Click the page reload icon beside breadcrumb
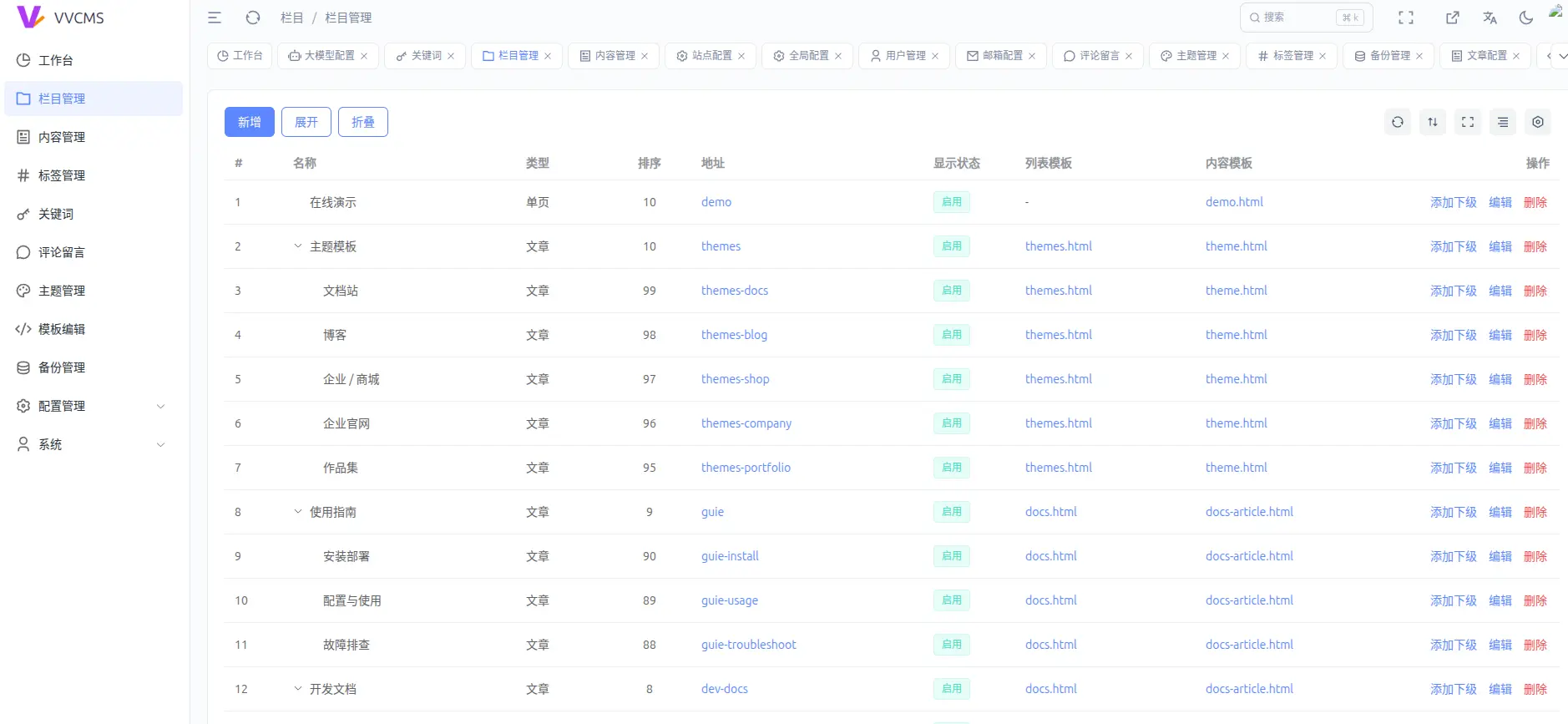Viewport: 1568px width, 724px height. [x=253, y=18]
